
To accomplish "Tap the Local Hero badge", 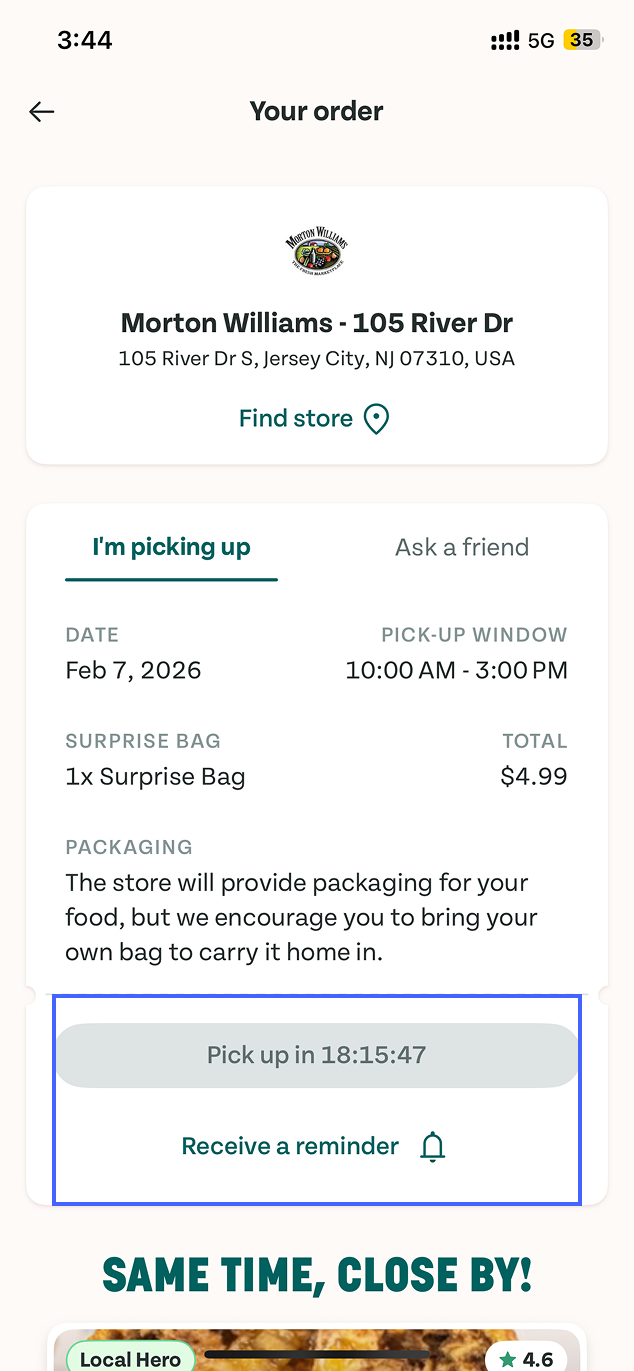I will point(130,1359).
